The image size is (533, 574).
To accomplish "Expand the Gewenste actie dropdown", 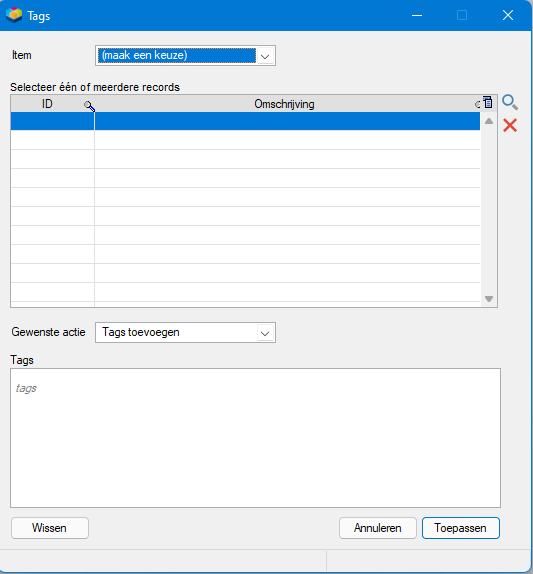I will tap(265, 333).
